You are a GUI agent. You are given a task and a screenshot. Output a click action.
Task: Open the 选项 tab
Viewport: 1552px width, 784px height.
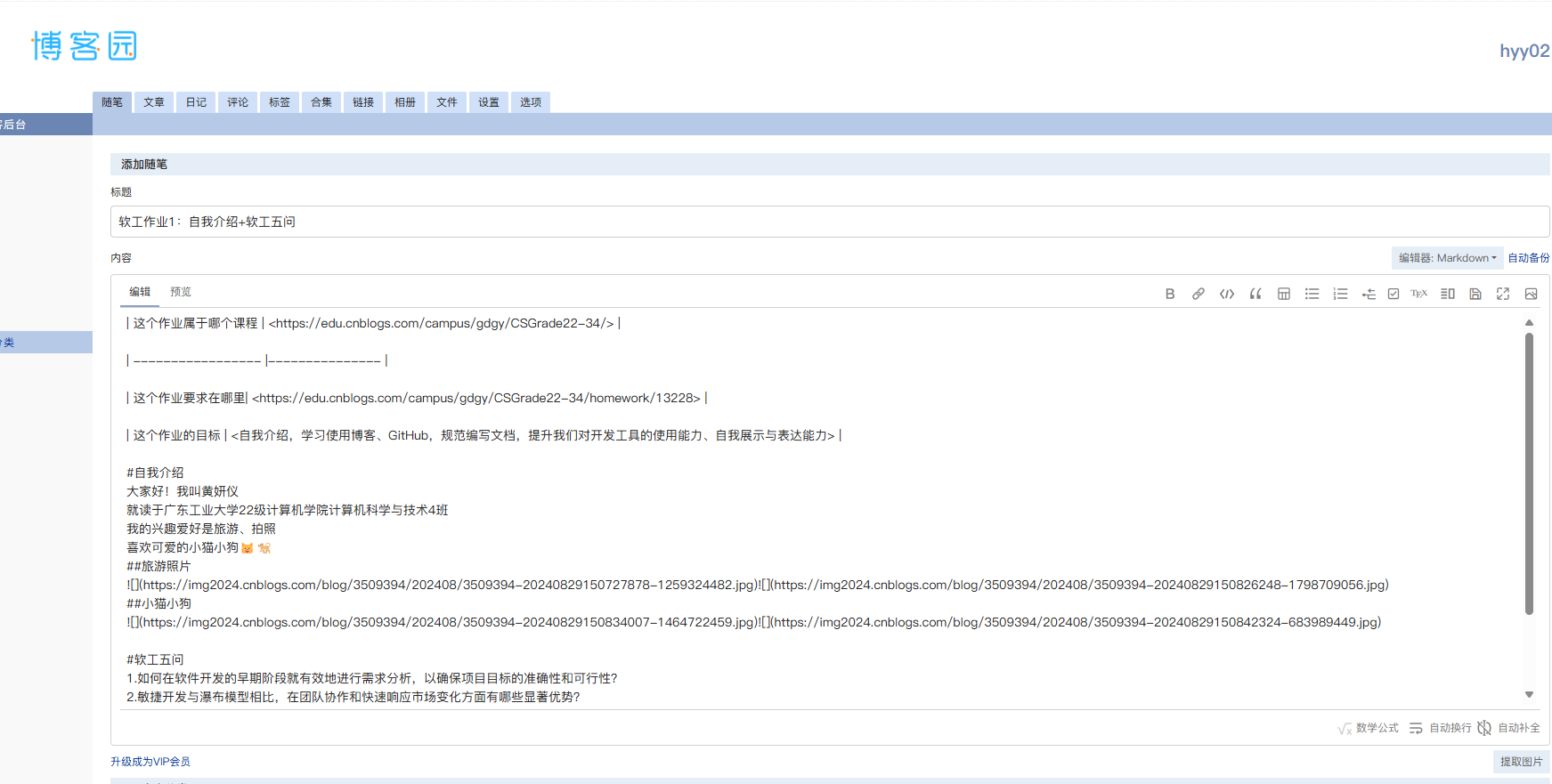[x=531, y=102]
